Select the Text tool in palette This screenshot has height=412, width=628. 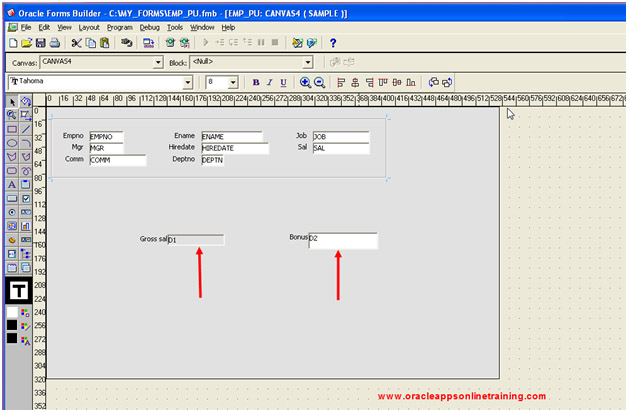(x=12, y=184)
